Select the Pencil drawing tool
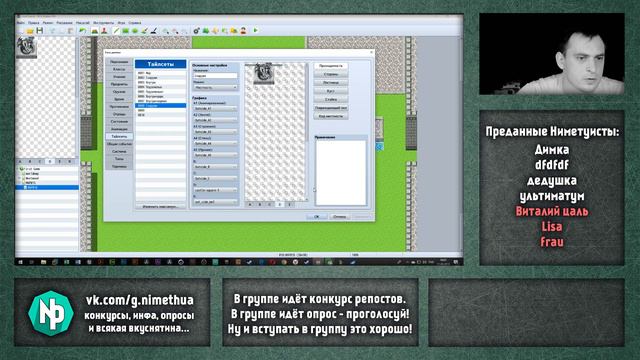640x360 pixels. pyautogui.click(x=116, y=31)
